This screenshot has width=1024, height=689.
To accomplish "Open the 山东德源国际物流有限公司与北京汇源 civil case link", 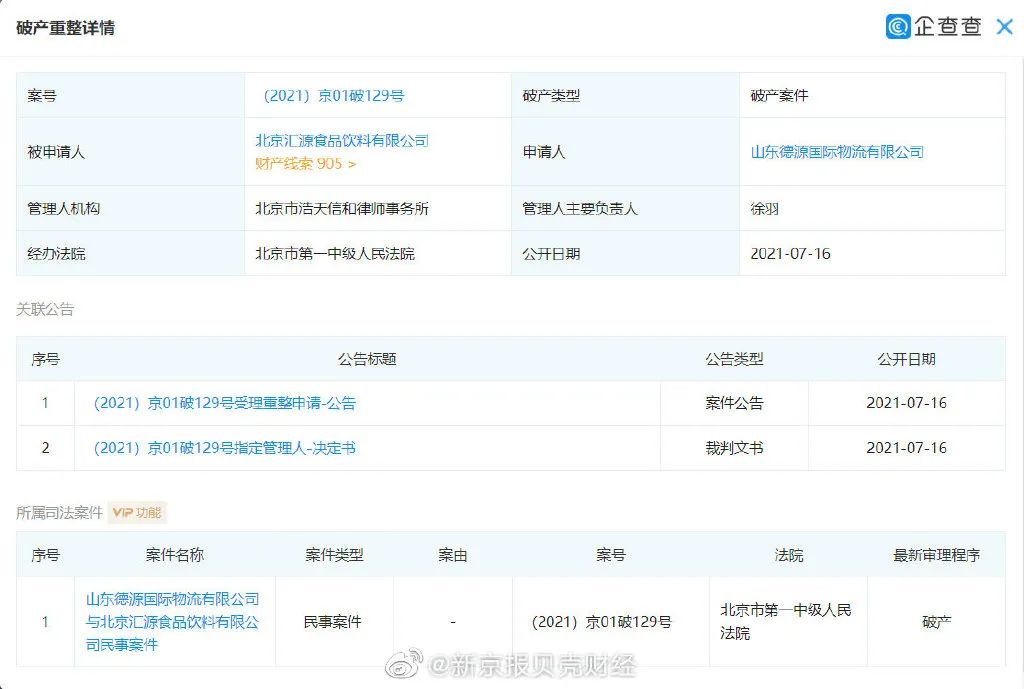I will [x=173, y=622].
